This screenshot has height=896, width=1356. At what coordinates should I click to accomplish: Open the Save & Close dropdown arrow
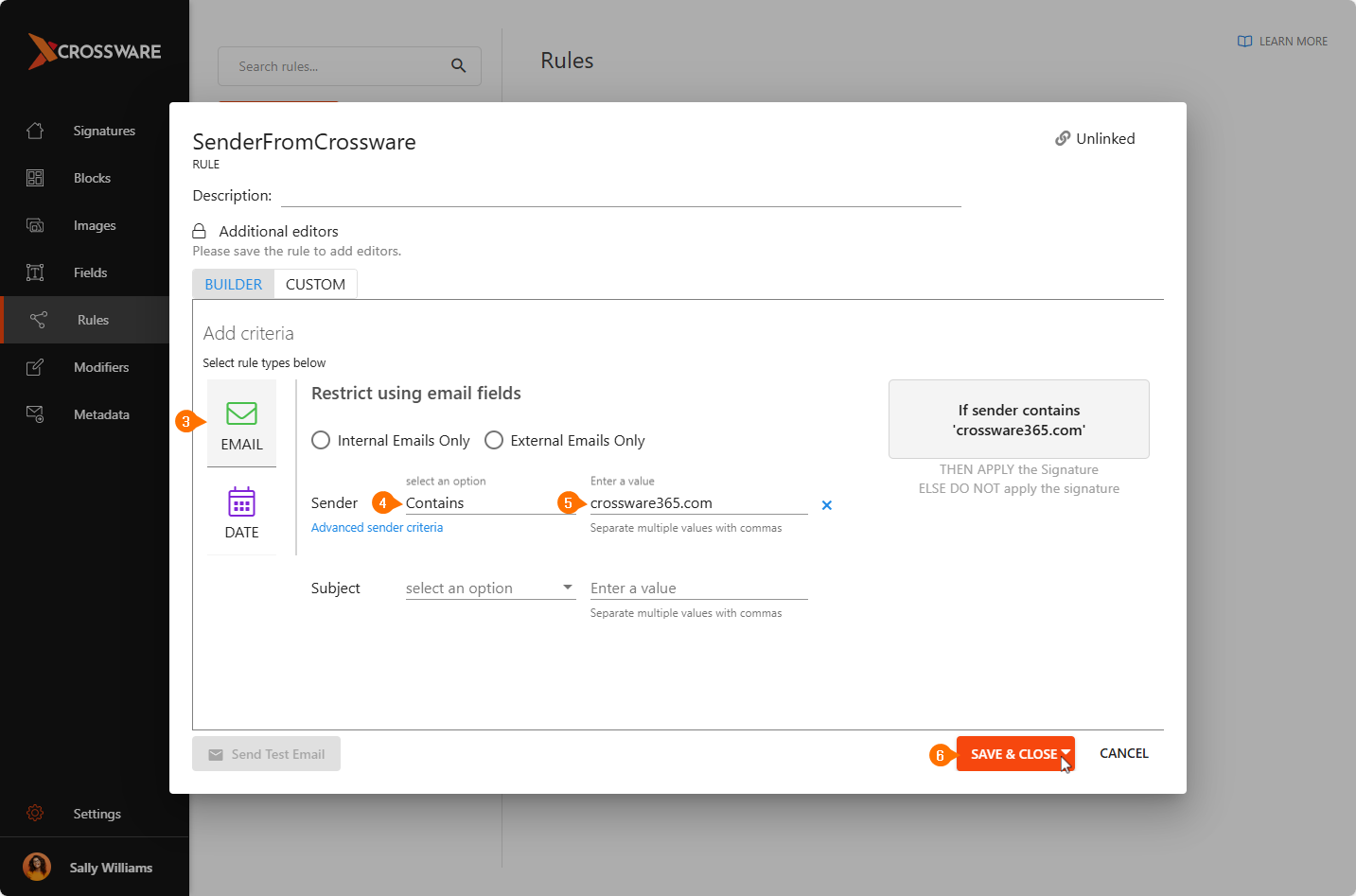point(1065,753)
